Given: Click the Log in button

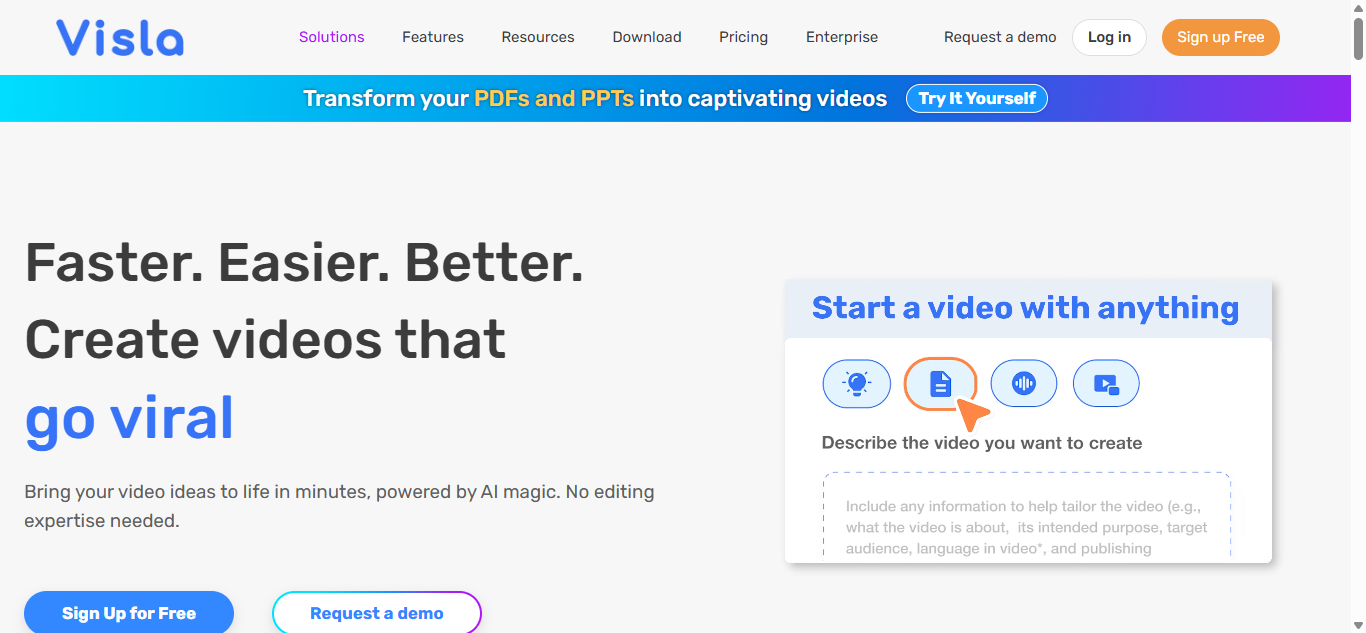Looking at the screenshot, I should 1109,37.
